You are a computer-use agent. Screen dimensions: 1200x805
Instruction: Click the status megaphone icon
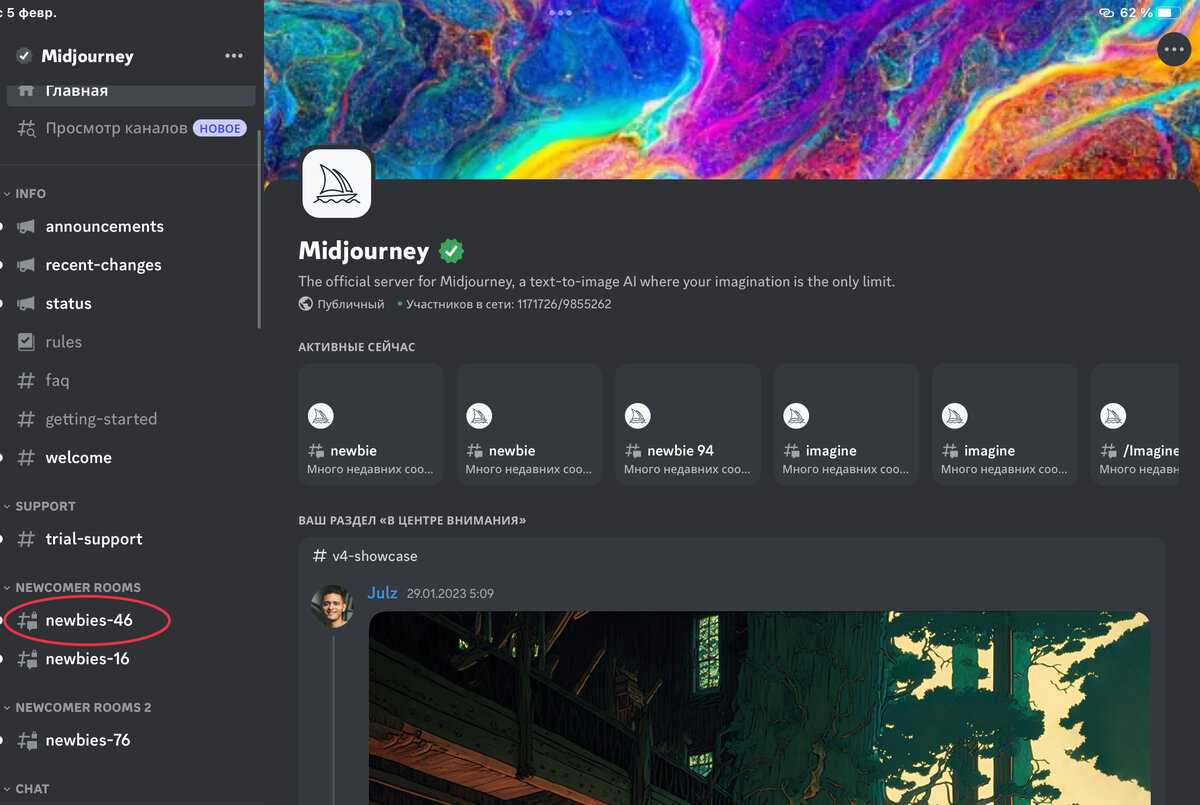(27, 304)
